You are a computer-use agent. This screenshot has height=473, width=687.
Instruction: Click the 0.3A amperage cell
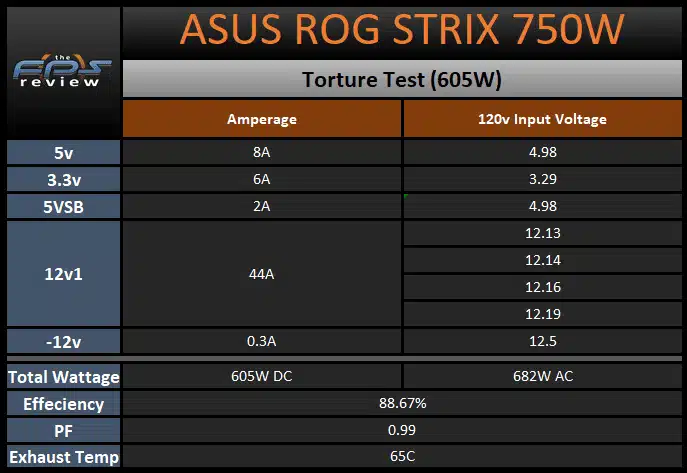(x=262, y=341)
